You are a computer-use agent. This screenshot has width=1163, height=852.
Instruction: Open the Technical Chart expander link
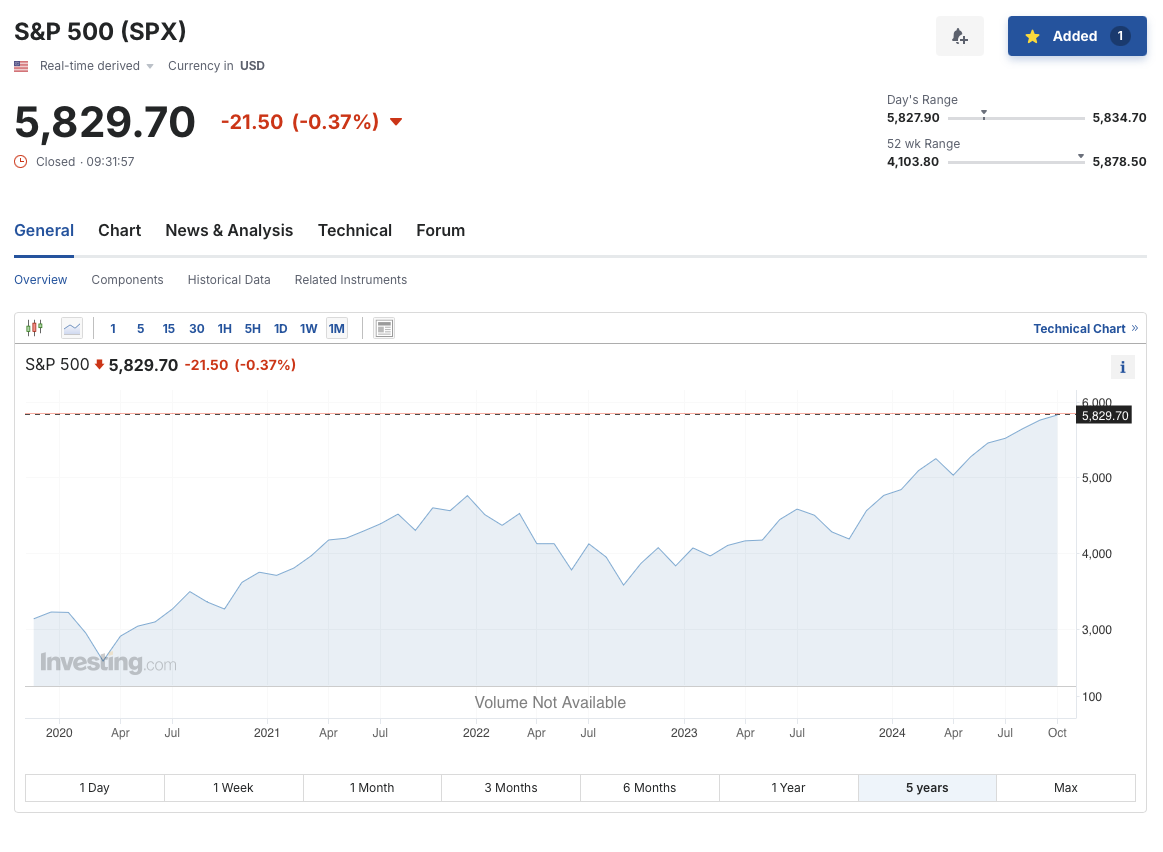click(x=1085, y=328)
